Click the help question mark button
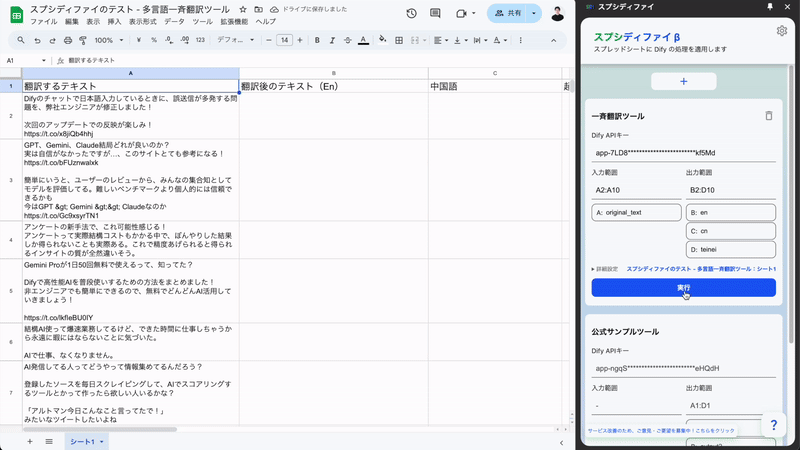The image size is (800, 450). (x=773, y=426)
